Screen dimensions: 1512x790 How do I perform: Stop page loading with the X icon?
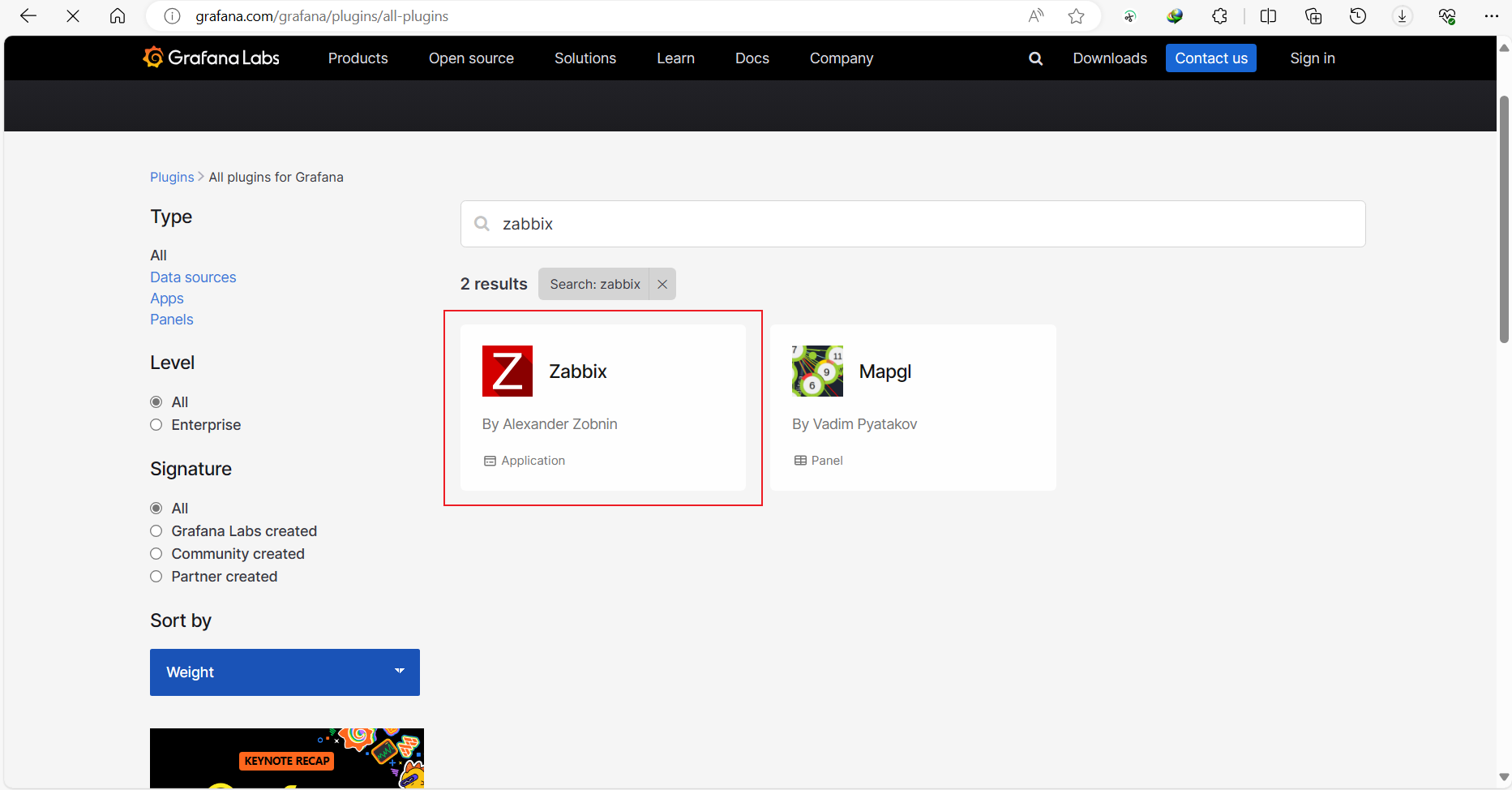73,16
